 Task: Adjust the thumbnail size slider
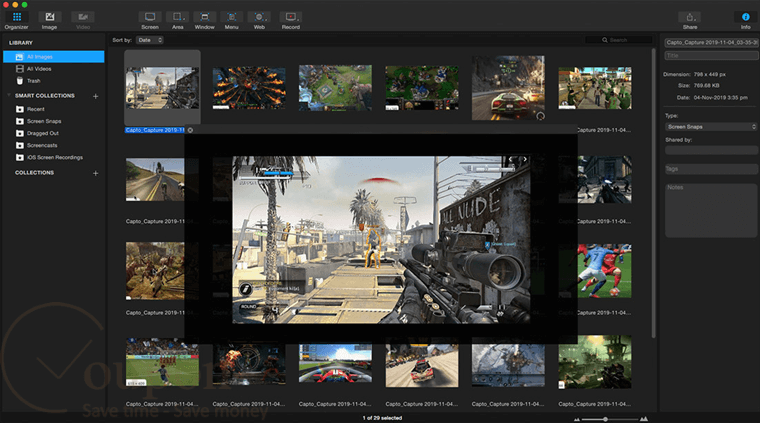(605, 419)
